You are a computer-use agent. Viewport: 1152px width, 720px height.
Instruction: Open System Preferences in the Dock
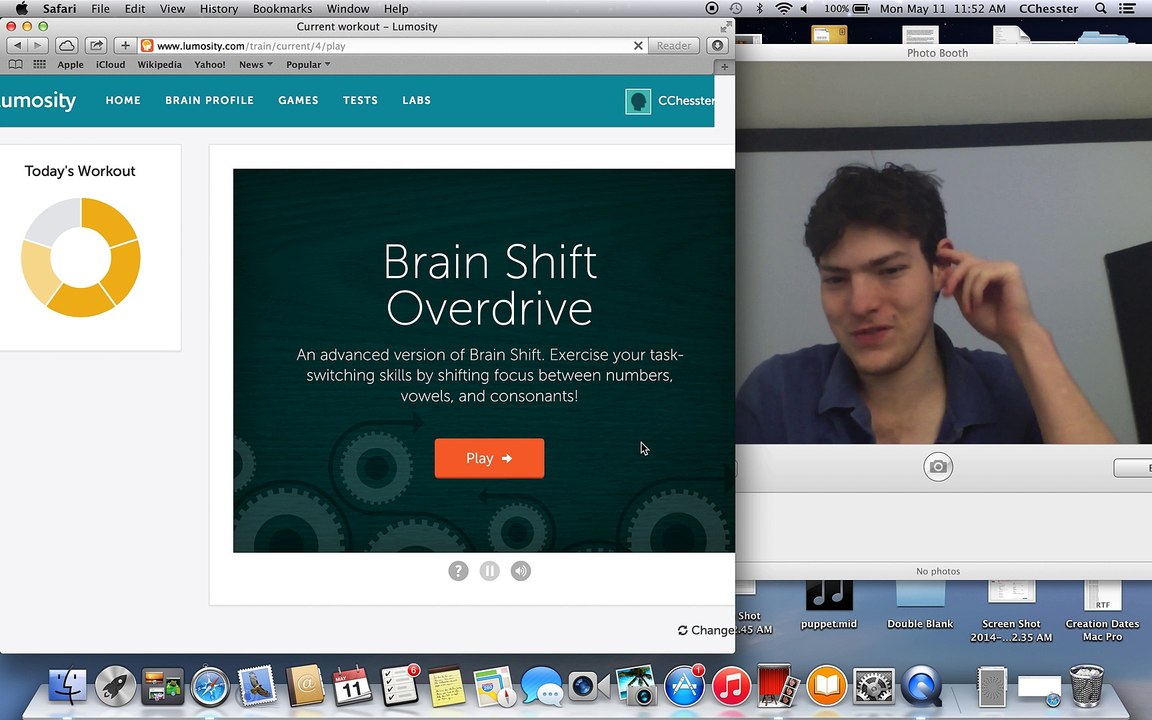874,686
